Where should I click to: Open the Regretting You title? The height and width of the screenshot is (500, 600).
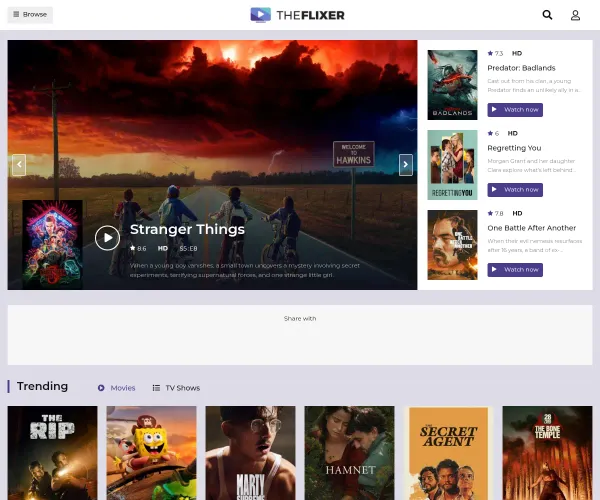click(514, 148)
